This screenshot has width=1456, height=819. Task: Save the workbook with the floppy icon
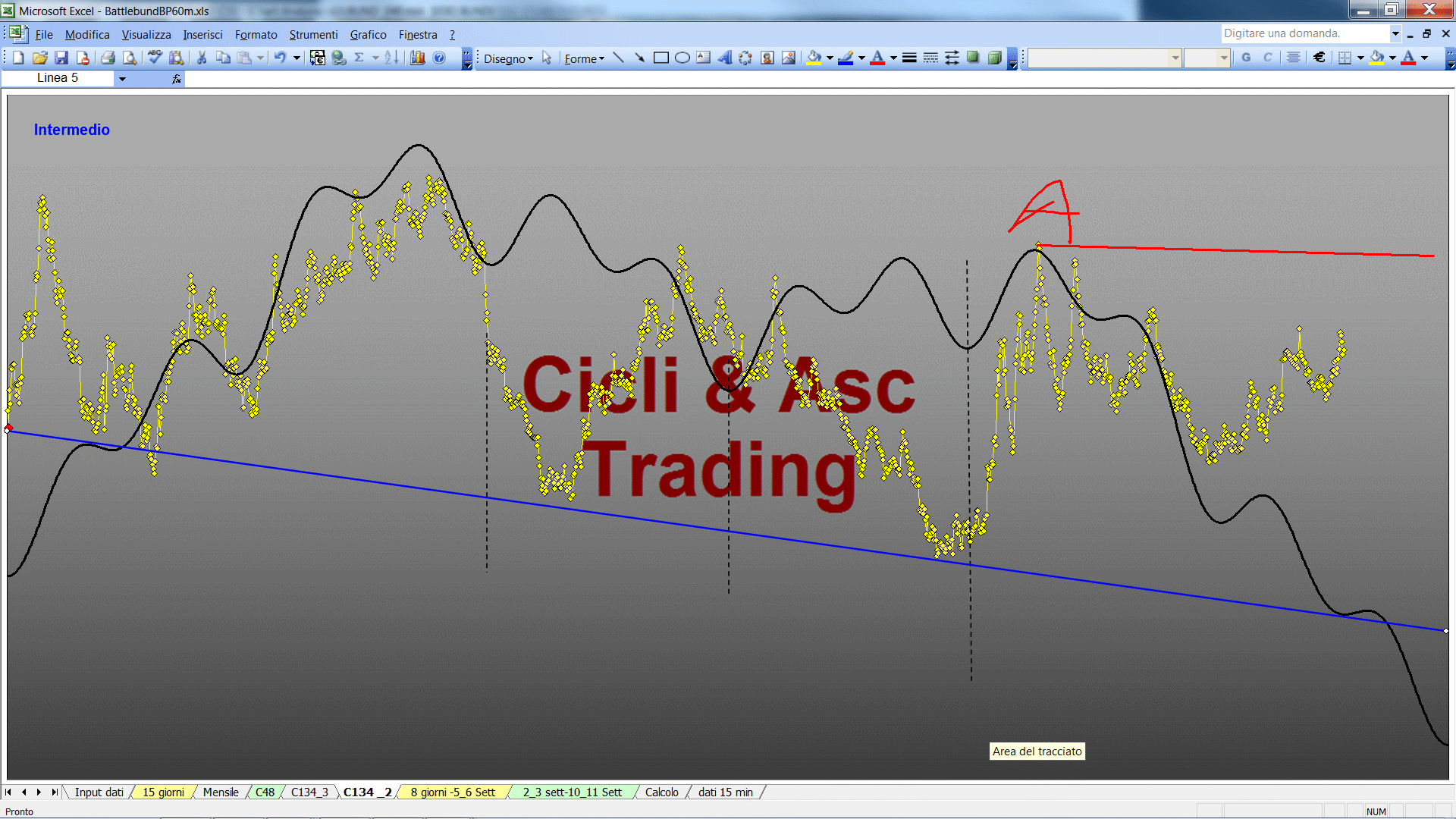coord(61,58)
